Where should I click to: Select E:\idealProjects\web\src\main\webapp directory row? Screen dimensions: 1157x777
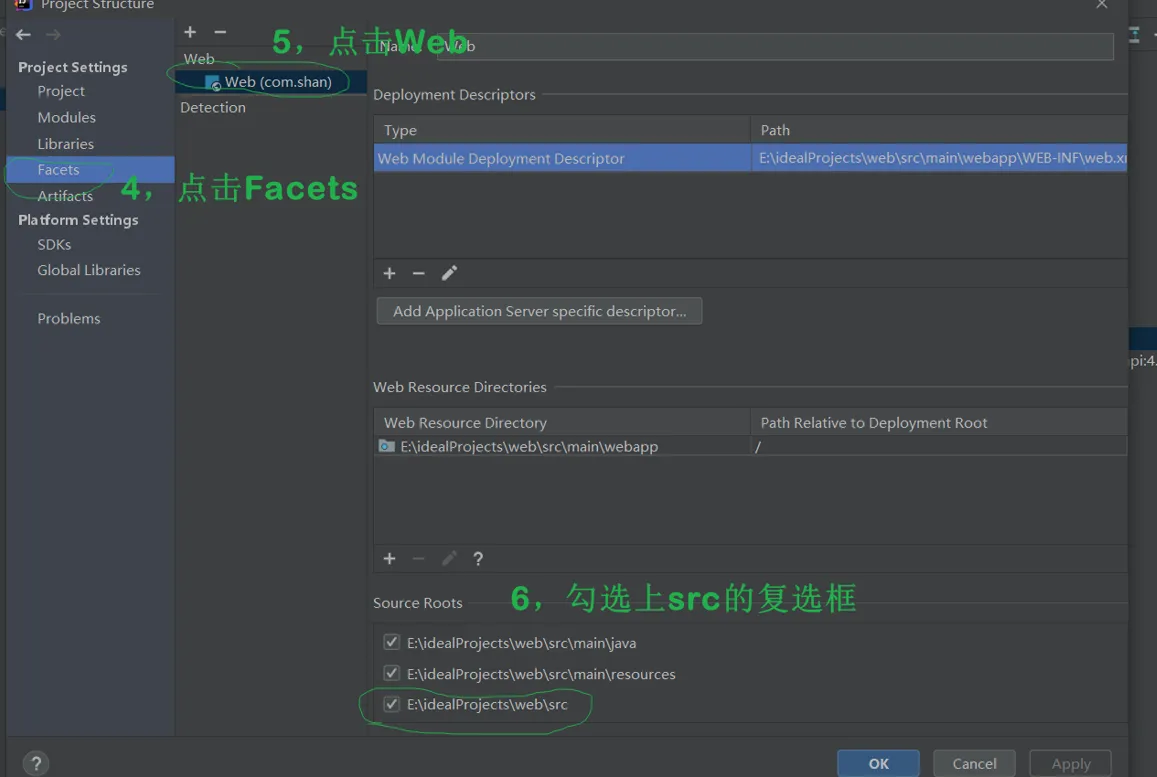750,446
